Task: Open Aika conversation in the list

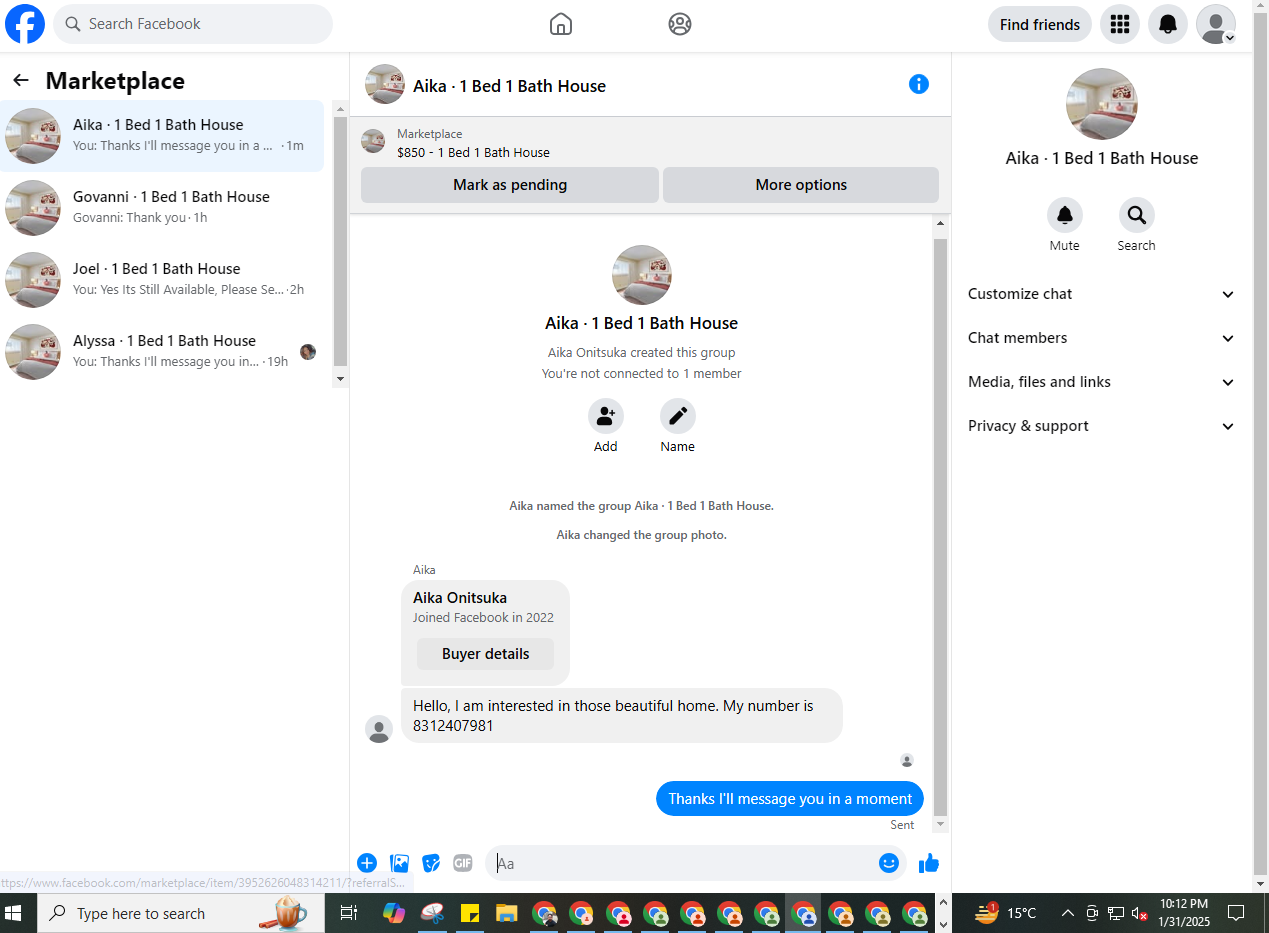Action: pyautogui.click(x=164, y=136)
